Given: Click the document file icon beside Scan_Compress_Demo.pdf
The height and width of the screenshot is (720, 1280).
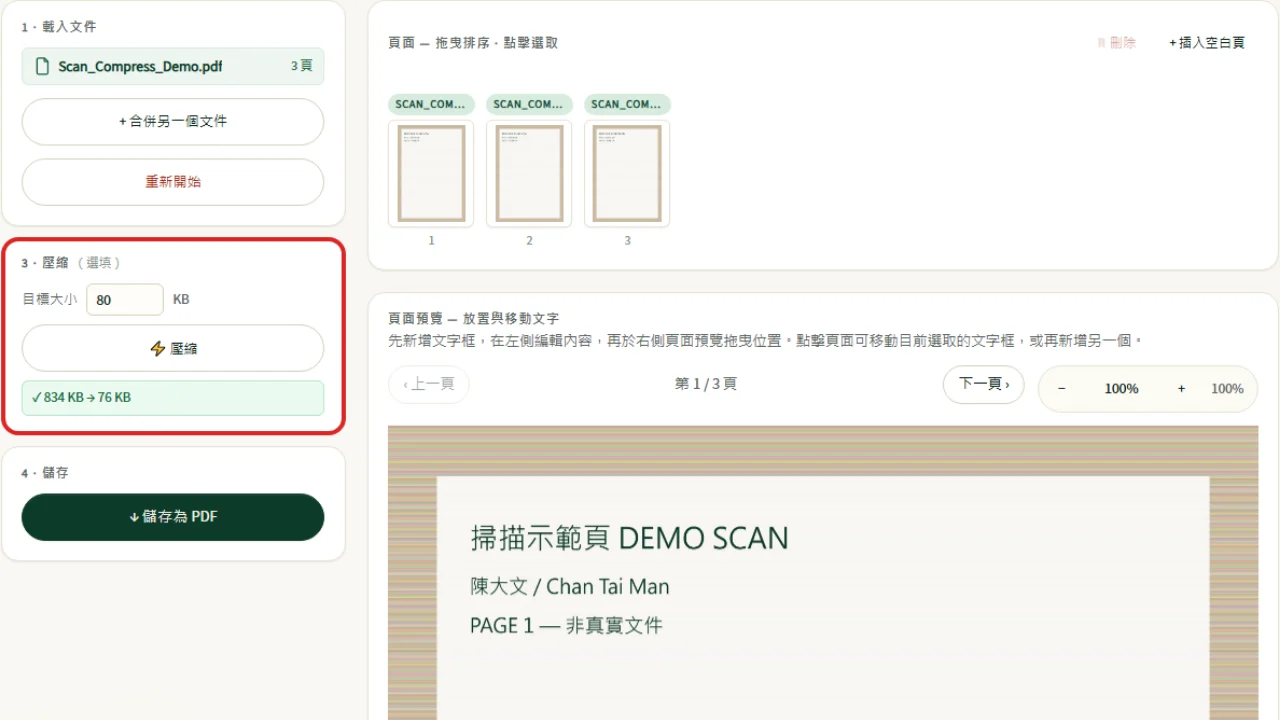Looking at the screenshot, I should tap(42, 66).
